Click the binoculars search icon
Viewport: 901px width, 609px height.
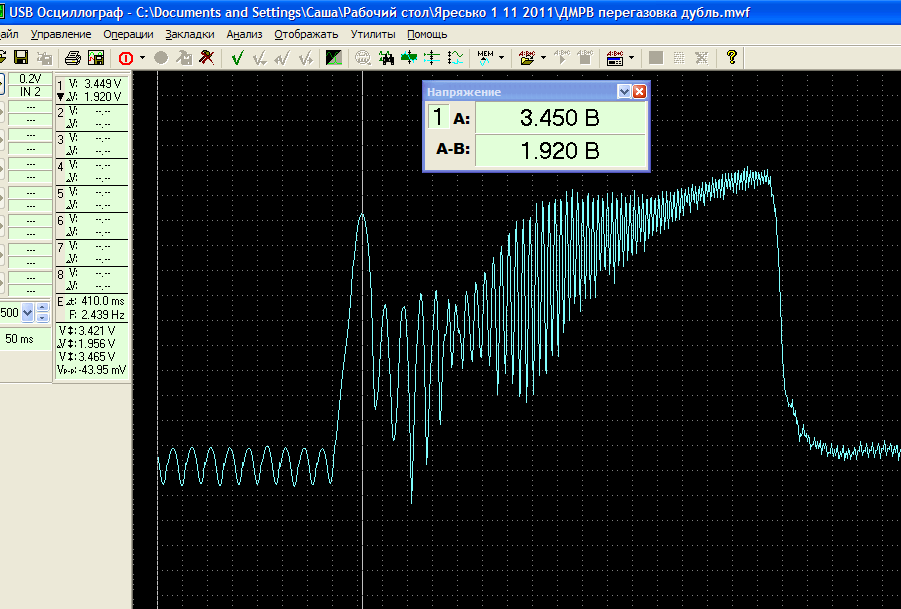(x=386, y=57)
